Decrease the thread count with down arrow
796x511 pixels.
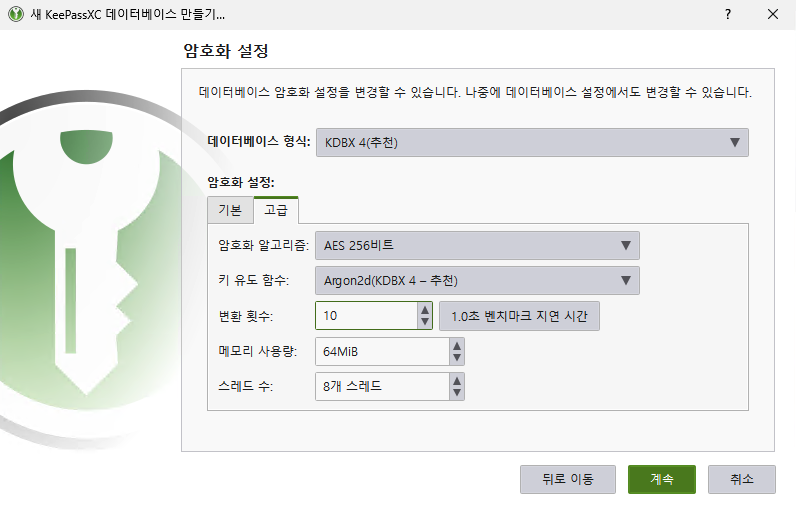457,392
